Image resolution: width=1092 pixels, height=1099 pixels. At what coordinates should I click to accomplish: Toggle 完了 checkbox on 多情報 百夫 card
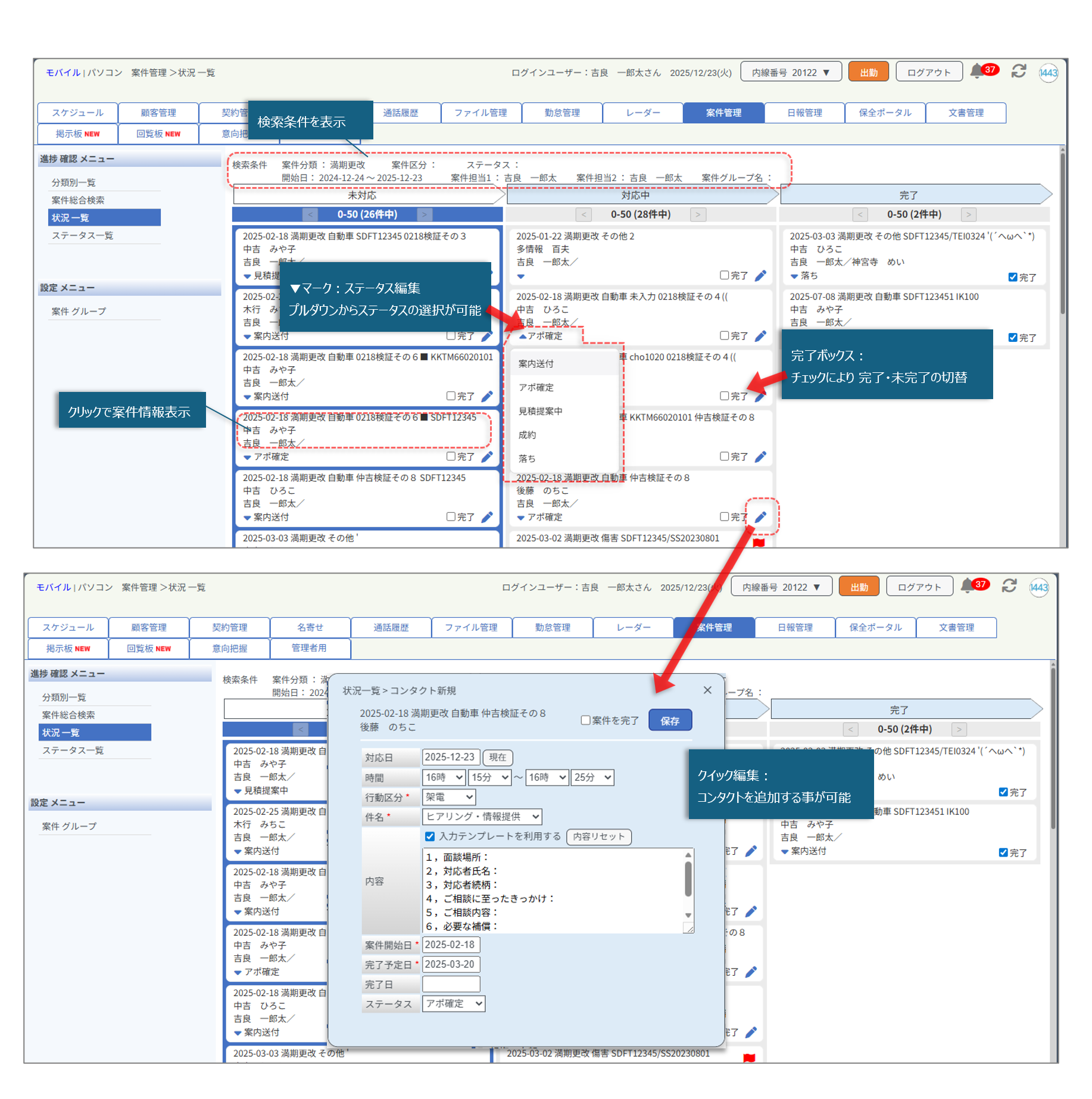click(x=724, y=275)
